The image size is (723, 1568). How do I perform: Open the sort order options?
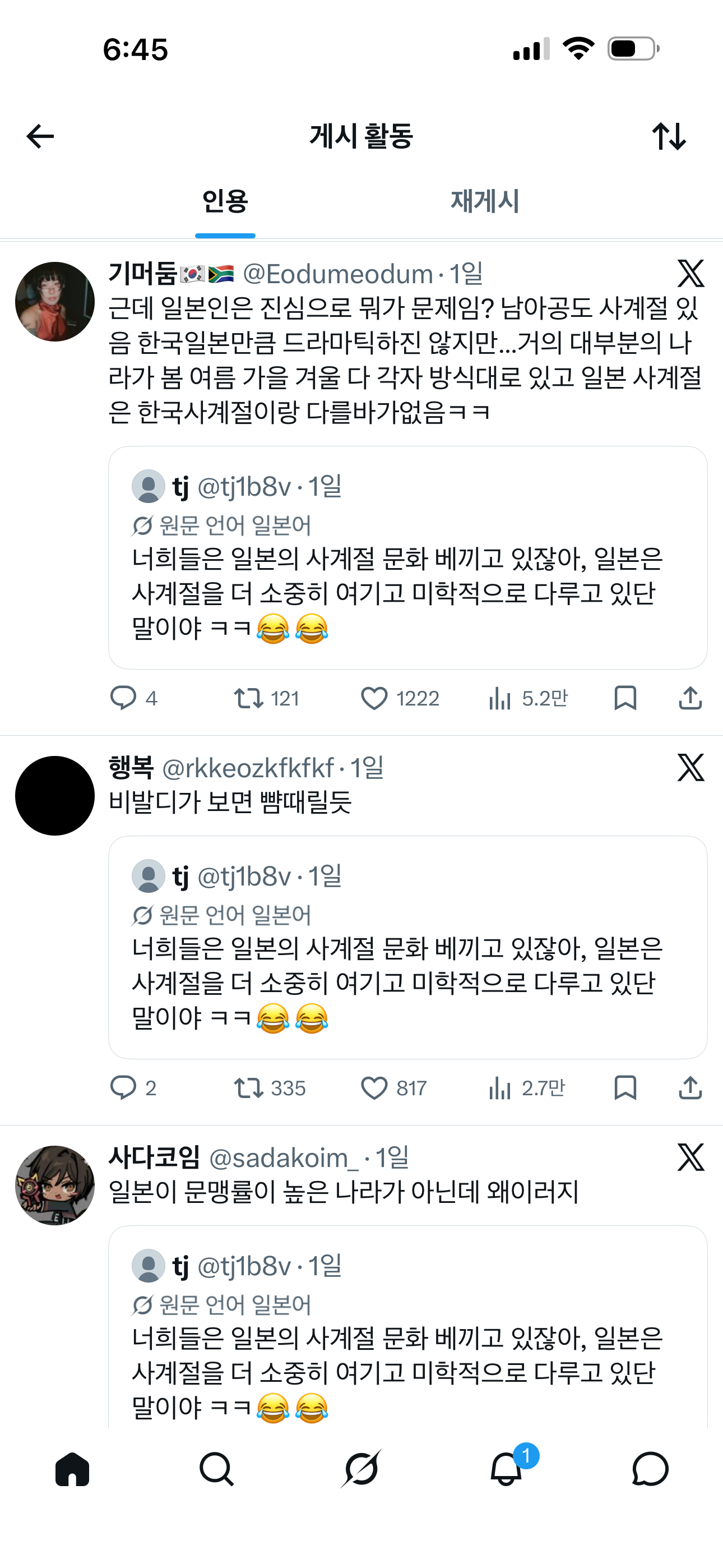pyautogui.click(x=669, y=136)
